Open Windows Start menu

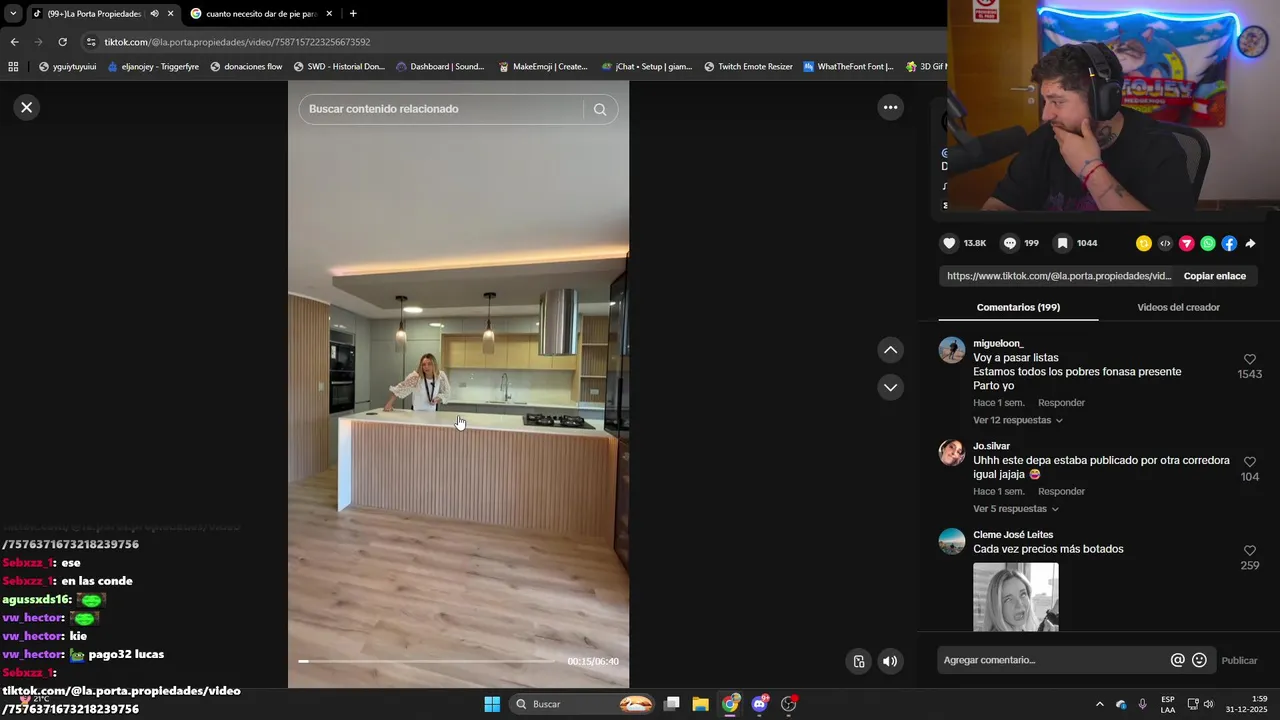(492, 704)
